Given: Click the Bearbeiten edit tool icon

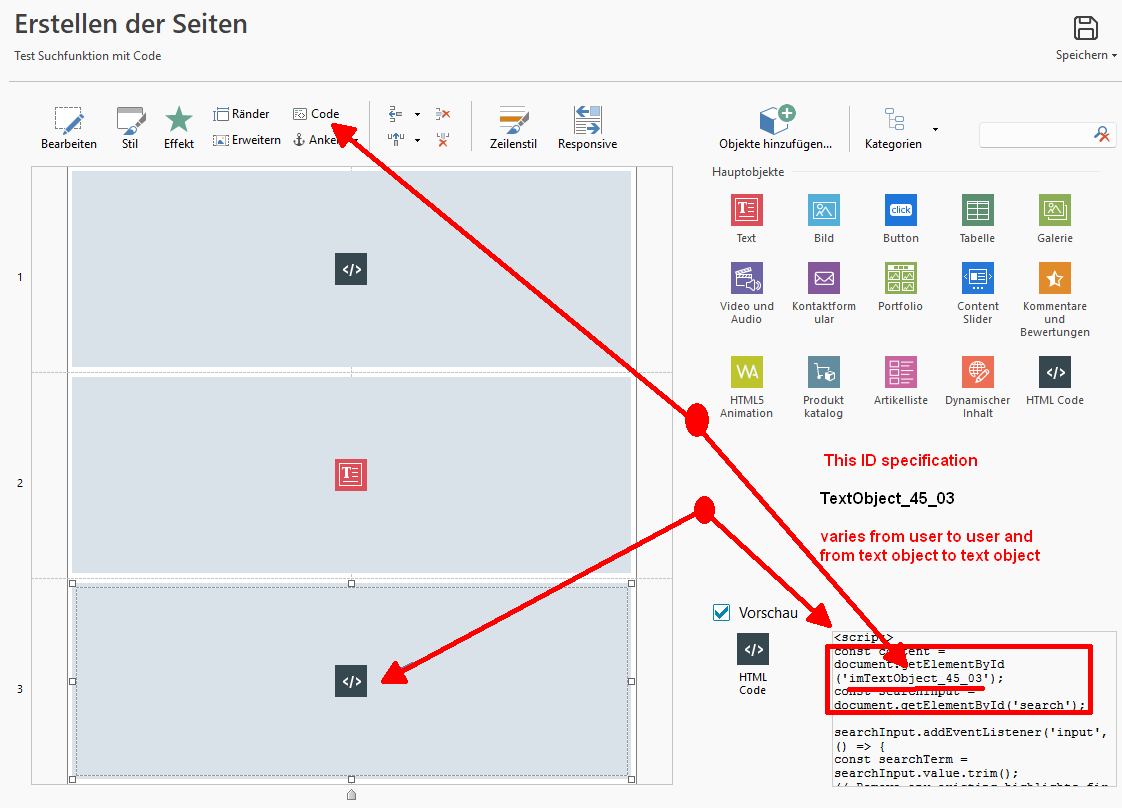Looking at the screenshot, I should [68, 121].
